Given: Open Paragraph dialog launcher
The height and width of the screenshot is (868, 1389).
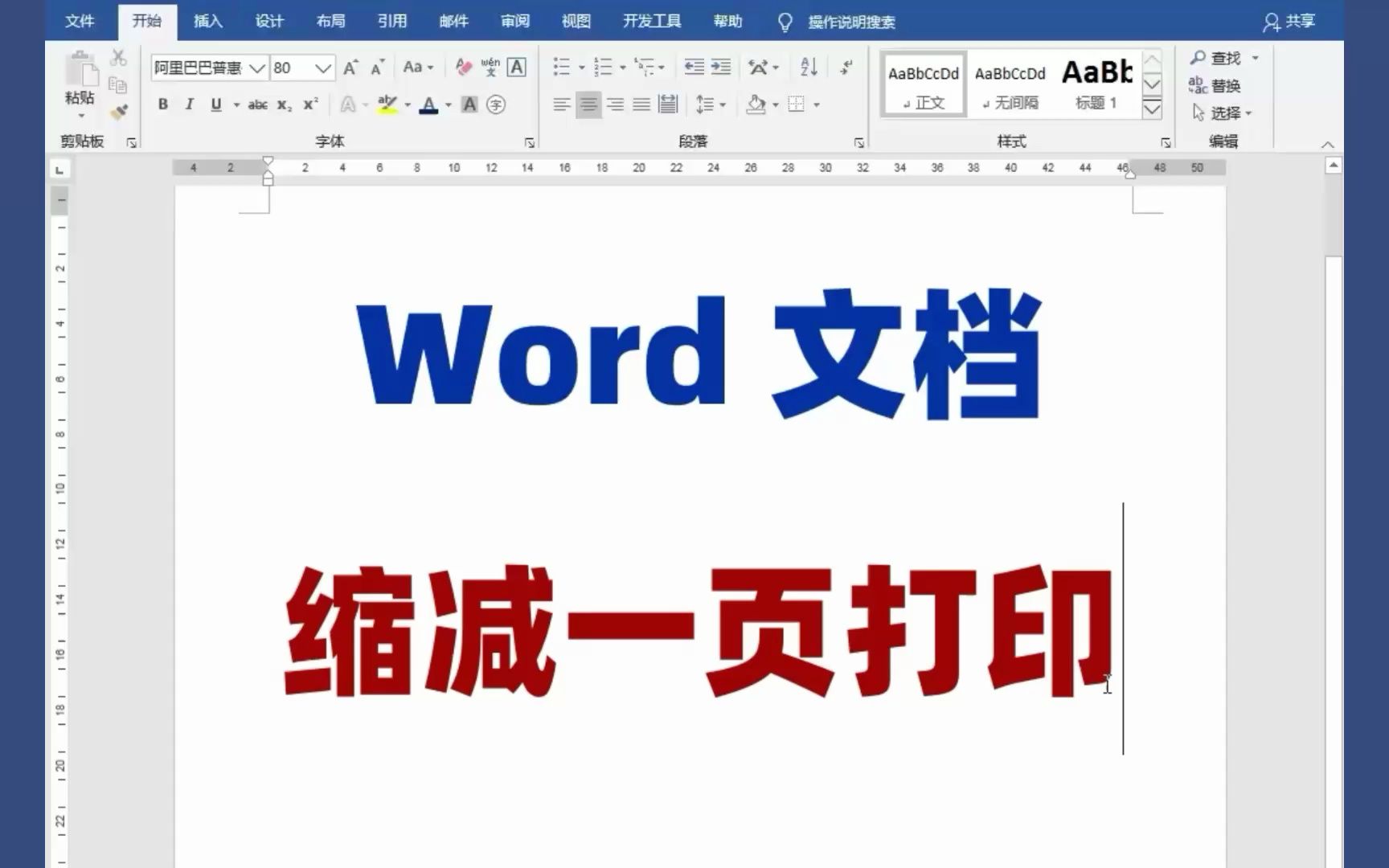Looking at the screenshot, I should 859,142.
